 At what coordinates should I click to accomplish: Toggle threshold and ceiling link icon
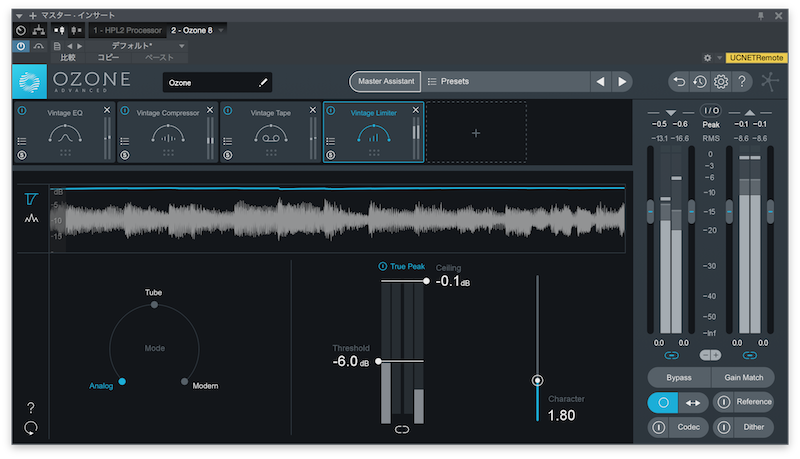pos(402,430)
